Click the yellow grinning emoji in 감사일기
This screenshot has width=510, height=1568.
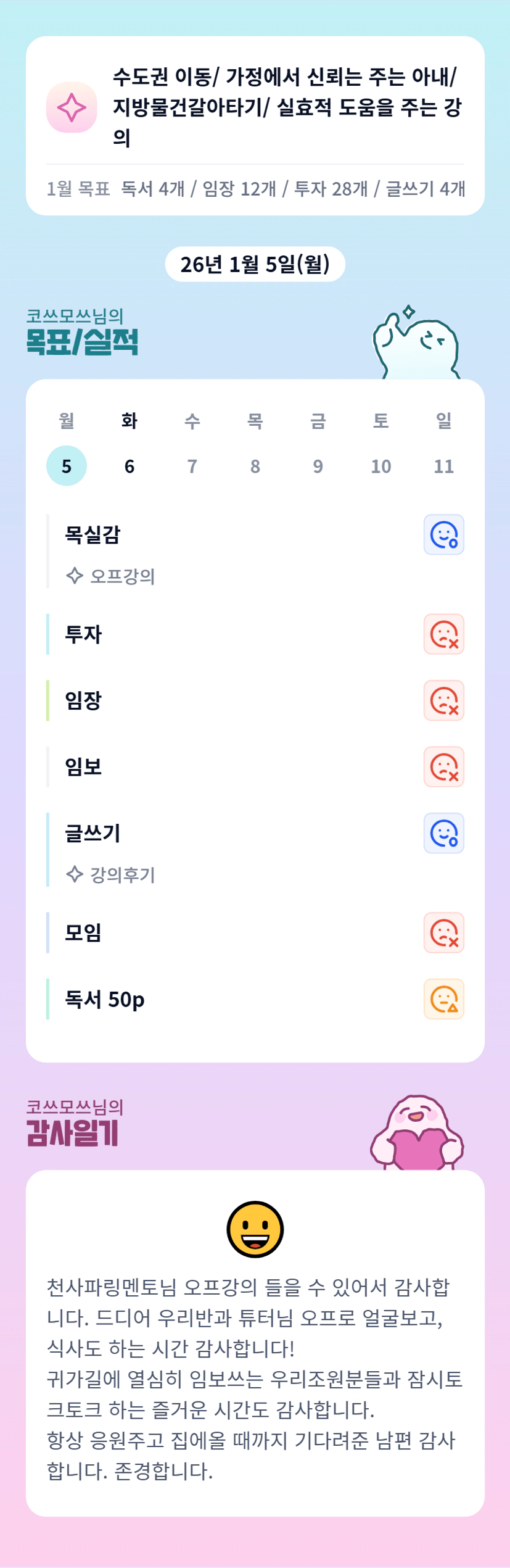click(255, 1229)
